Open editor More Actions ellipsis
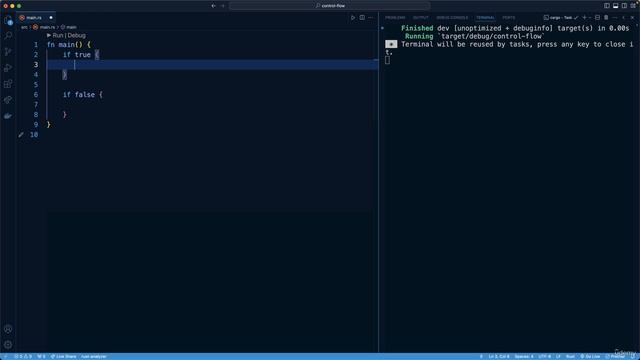The height and width of the screenshot is (360, 640). click(x=371, y=18)
